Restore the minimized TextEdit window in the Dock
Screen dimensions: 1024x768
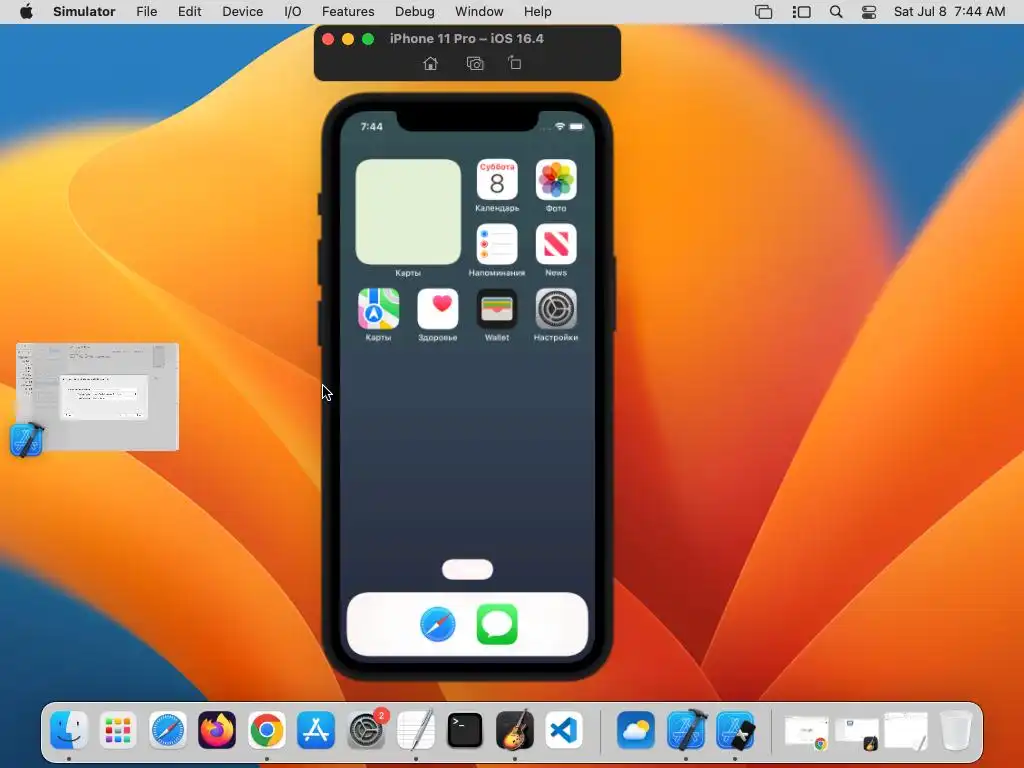coord(906,731)
